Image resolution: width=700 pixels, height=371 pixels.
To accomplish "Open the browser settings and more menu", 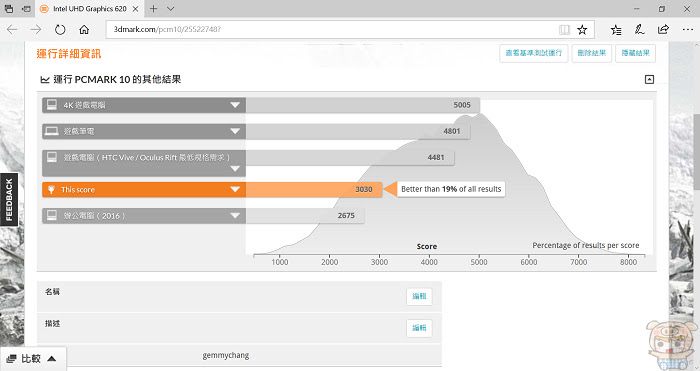I will (688, 30).
